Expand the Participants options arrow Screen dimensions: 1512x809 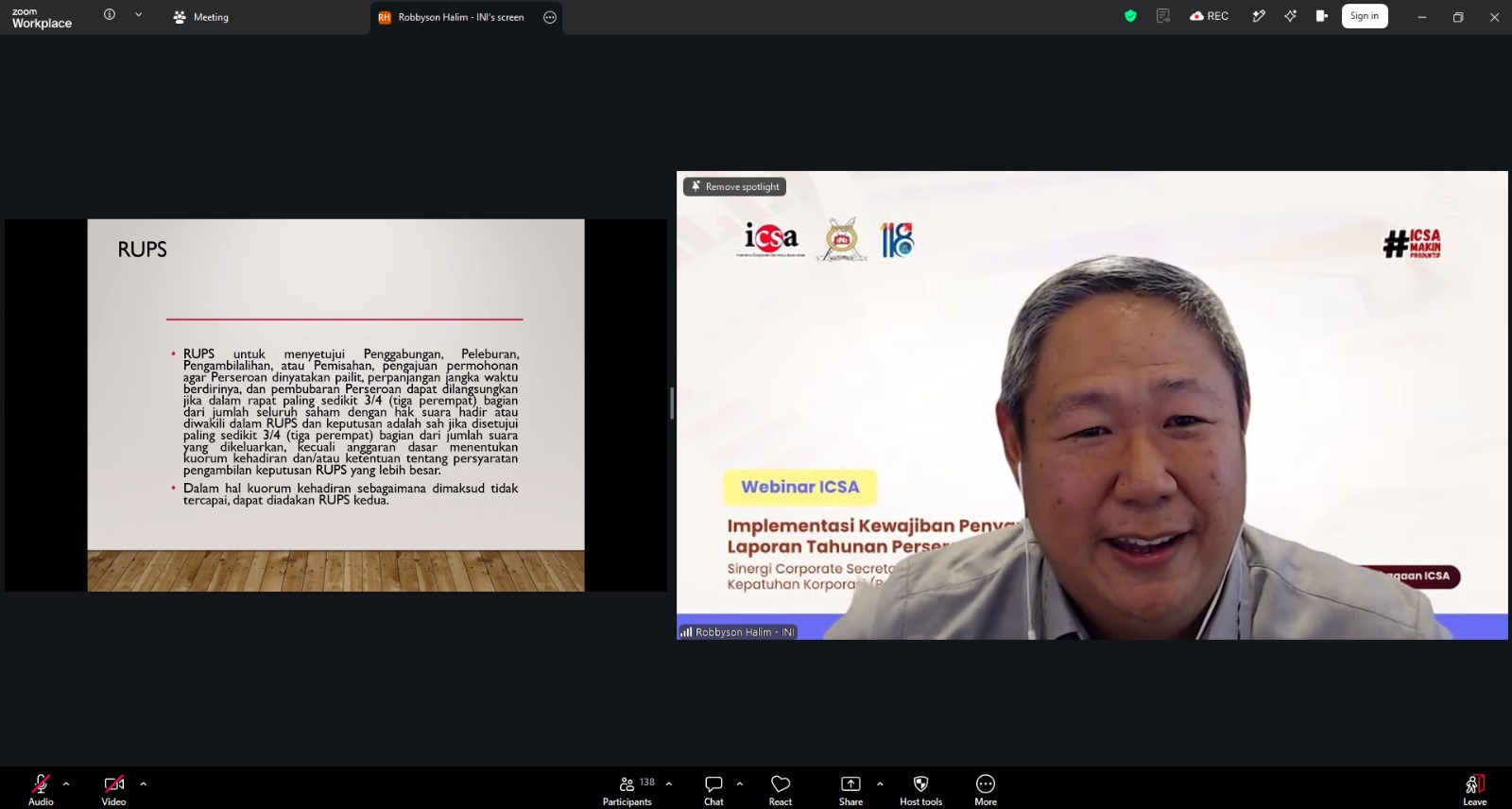point(669,783)
